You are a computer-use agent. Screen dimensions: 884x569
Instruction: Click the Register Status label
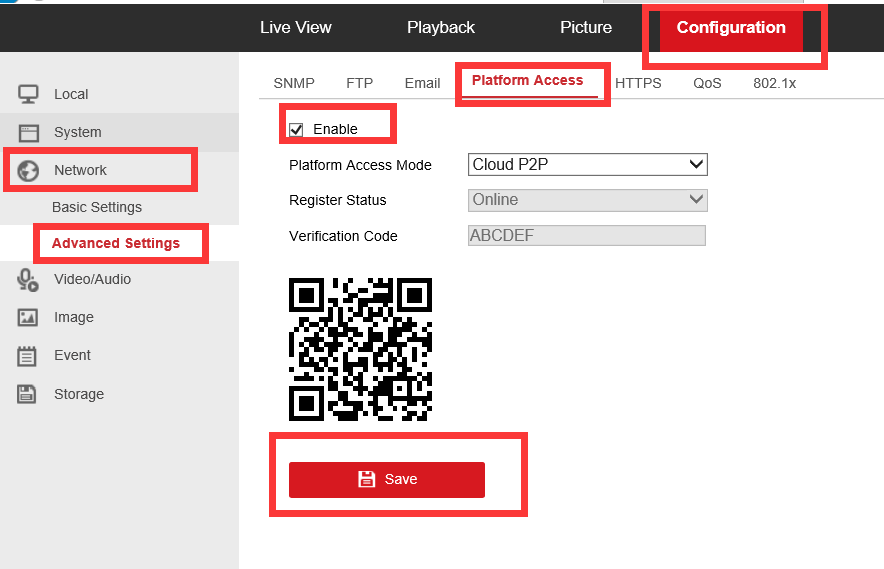338,200
